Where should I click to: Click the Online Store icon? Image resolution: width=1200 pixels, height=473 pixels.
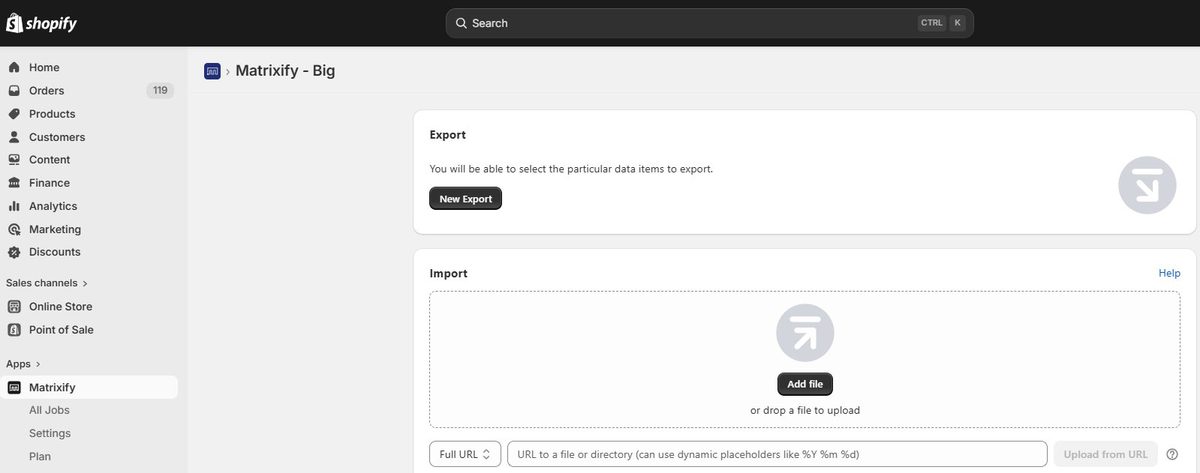click(x=14, y=307)
